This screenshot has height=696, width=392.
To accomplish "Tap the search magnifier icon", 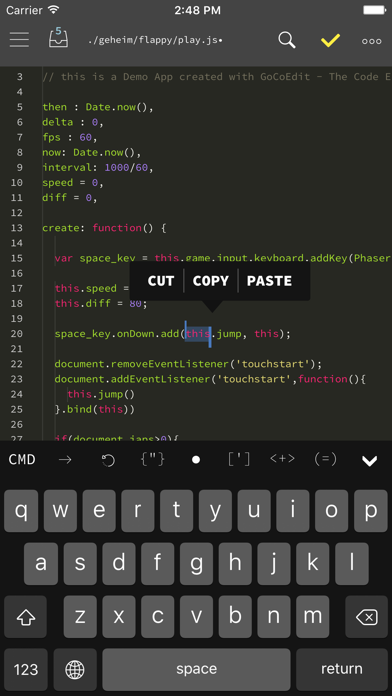I will coord(287,40).
